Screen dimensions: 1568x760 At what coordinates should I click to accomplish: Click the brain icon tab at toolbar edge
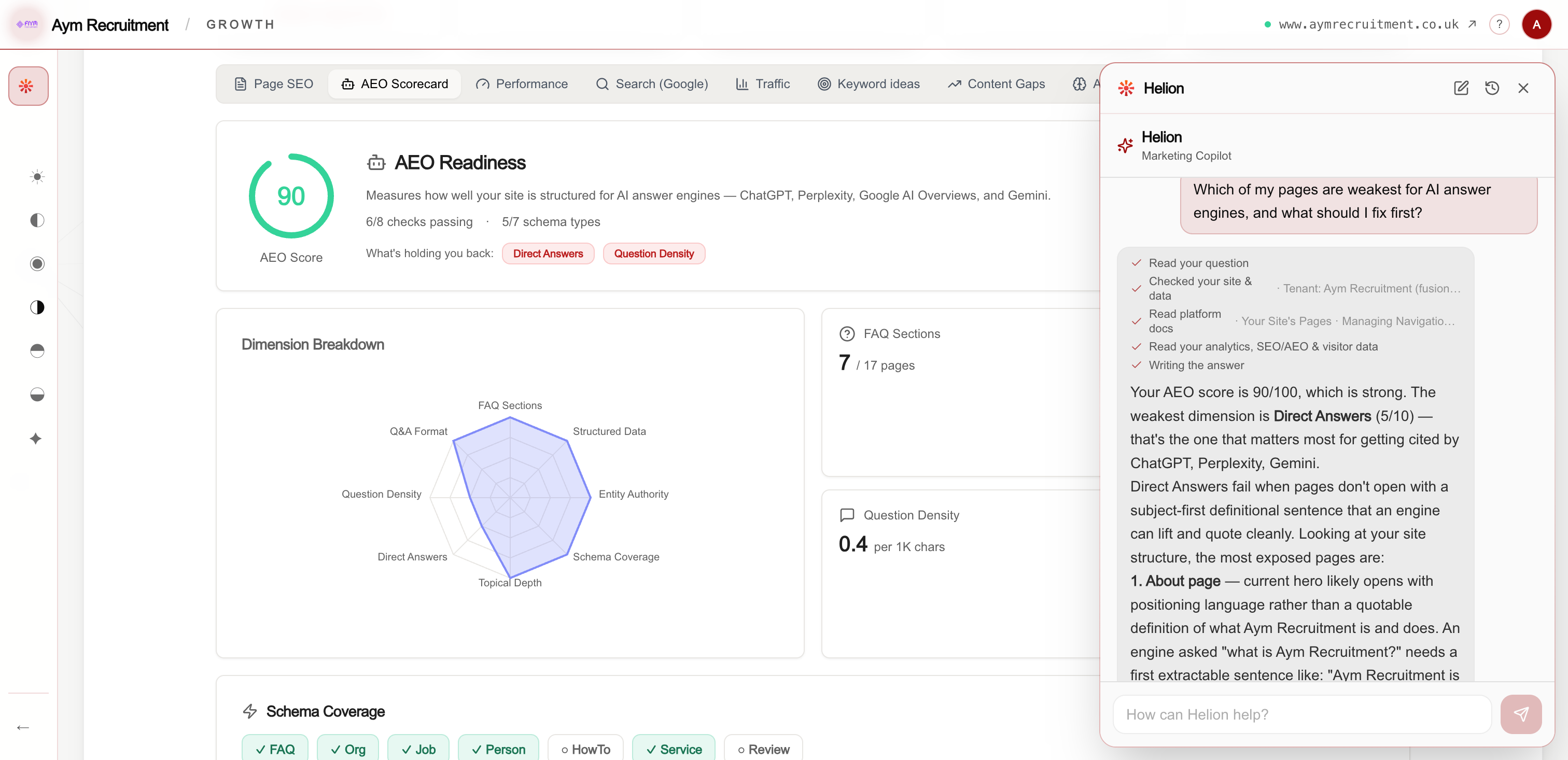pos(1079,84)
